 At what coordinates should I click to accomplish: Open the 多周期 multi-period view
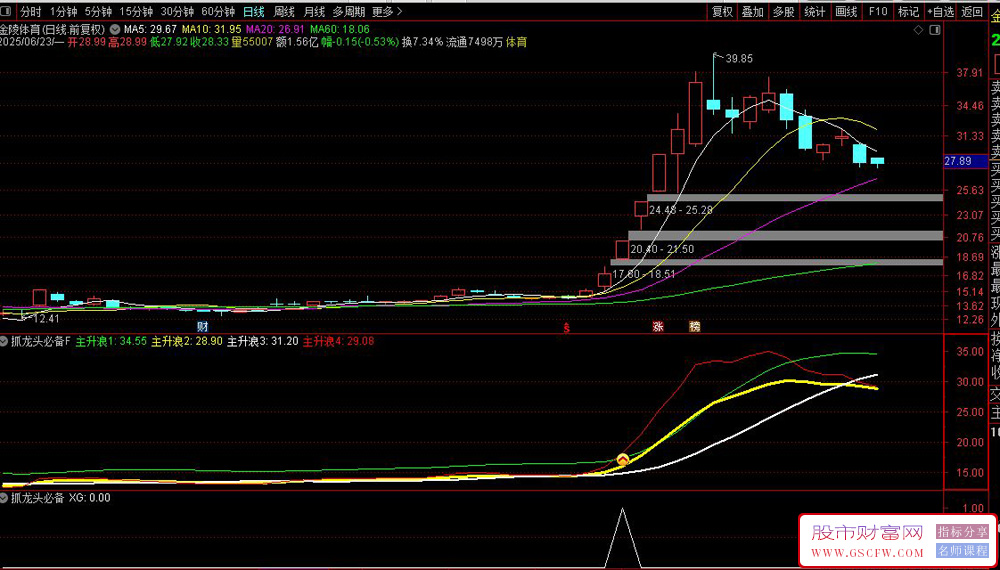pos(348,11)
